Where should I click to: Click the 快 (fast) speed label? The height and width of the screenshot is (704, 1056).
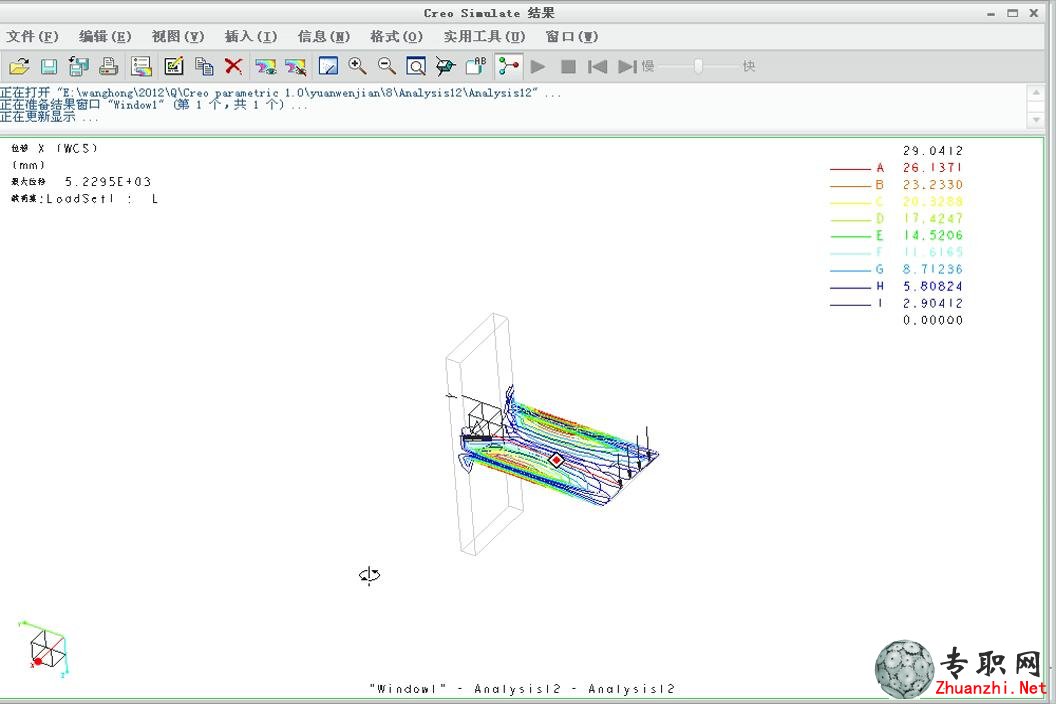tap(748, 66)
